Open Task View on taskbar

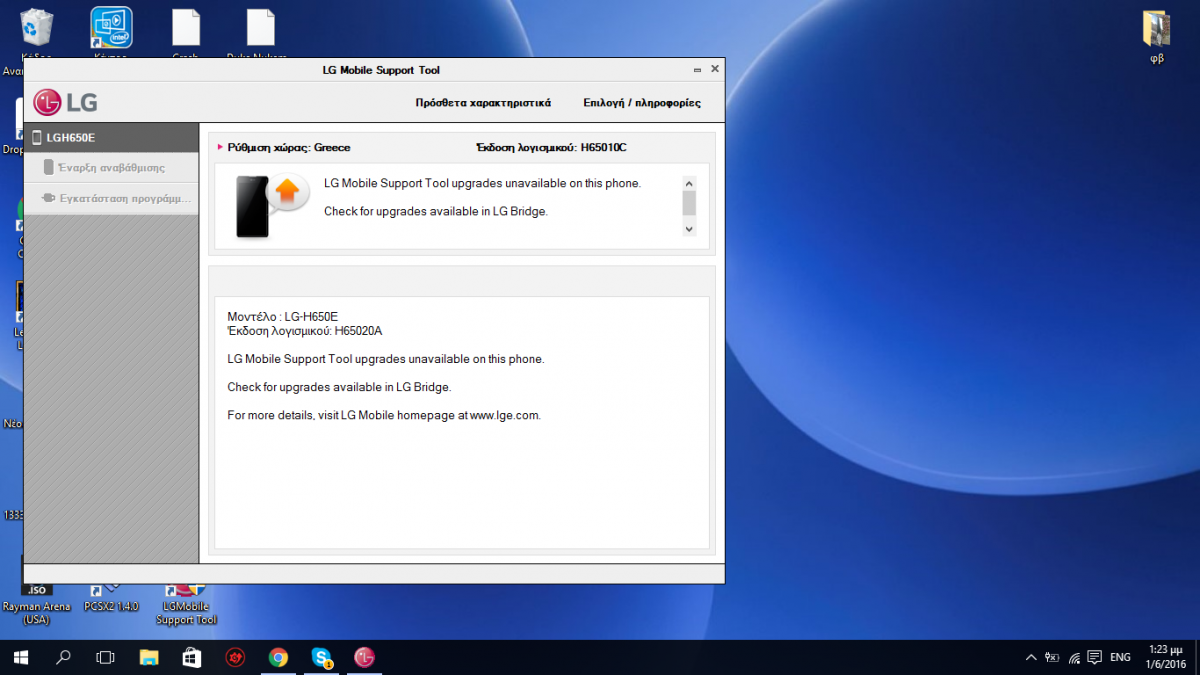[105, 657]
